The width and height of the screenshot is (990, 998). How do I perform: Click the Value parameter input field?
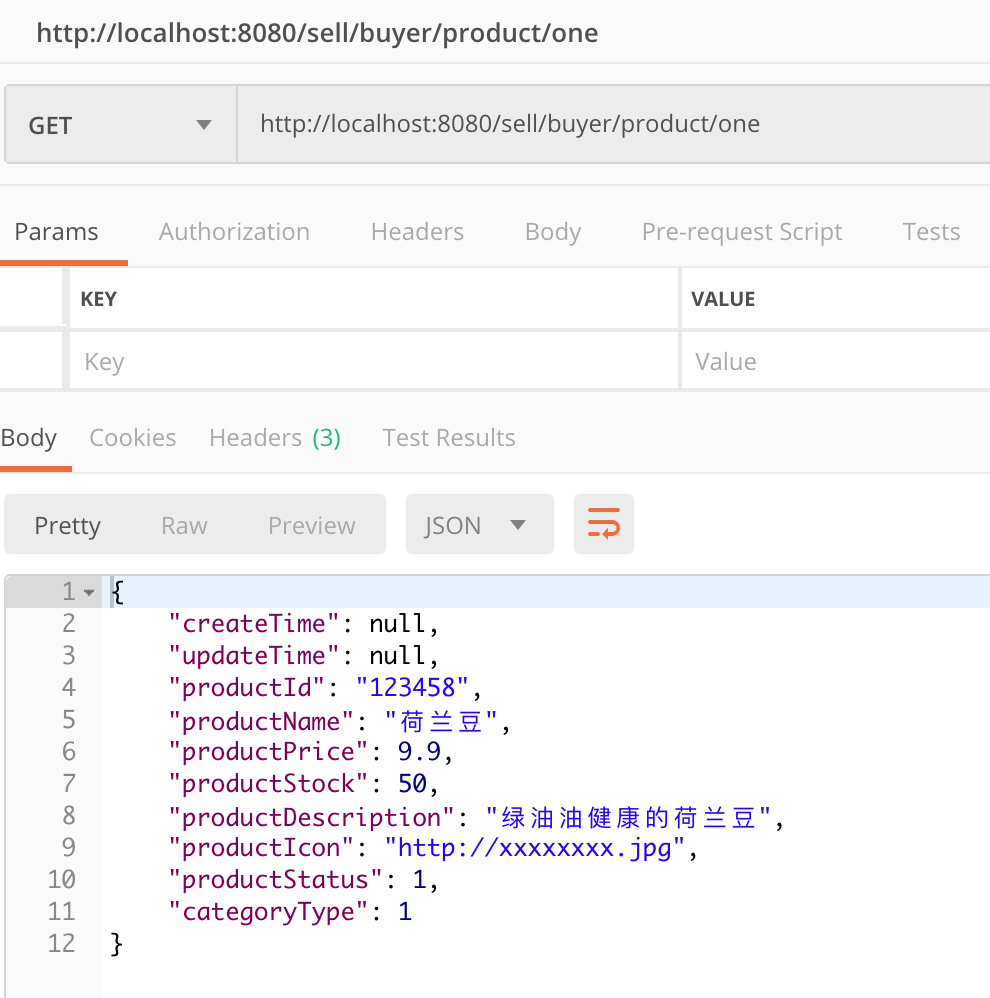834,361
